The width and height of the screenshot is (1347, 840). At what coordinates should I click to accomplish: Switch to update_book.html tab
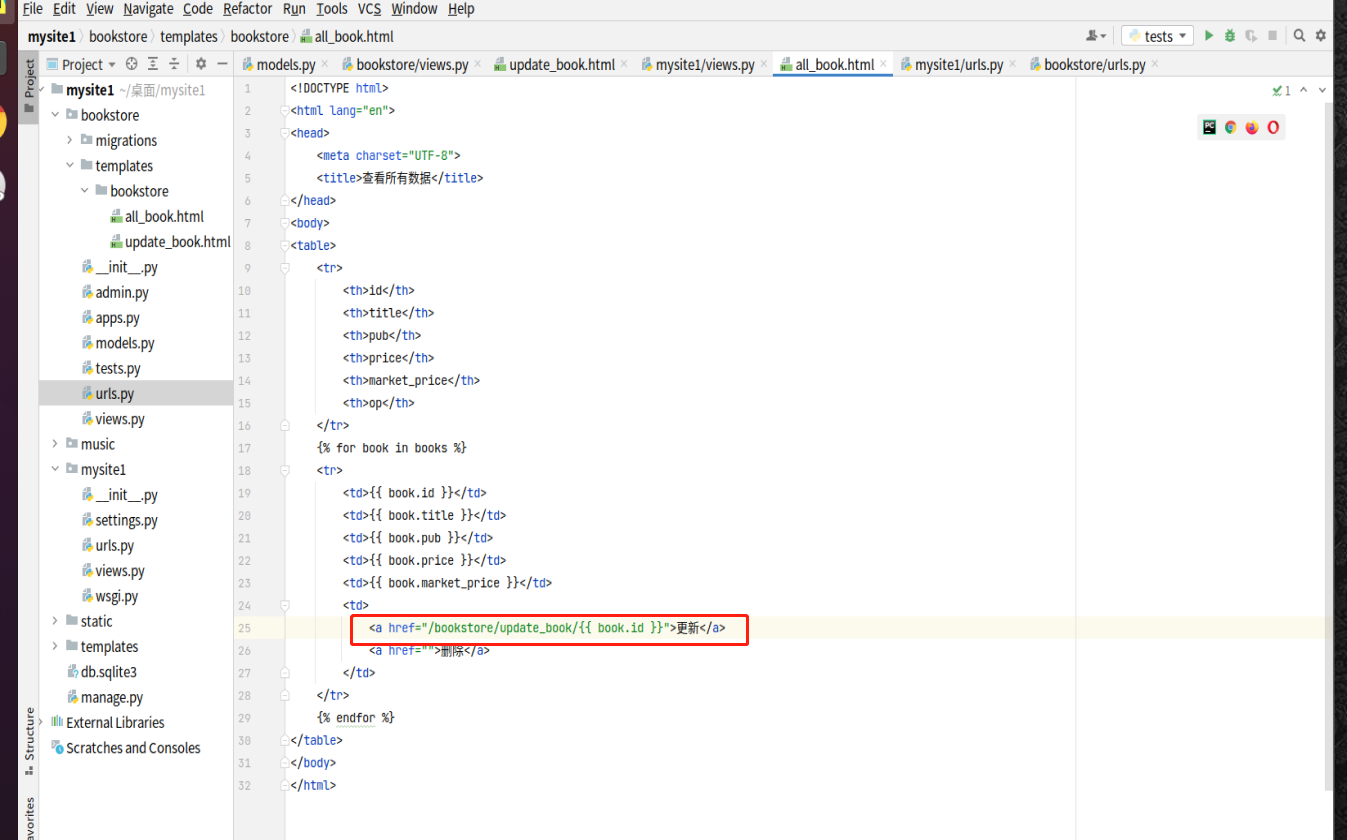561,64
